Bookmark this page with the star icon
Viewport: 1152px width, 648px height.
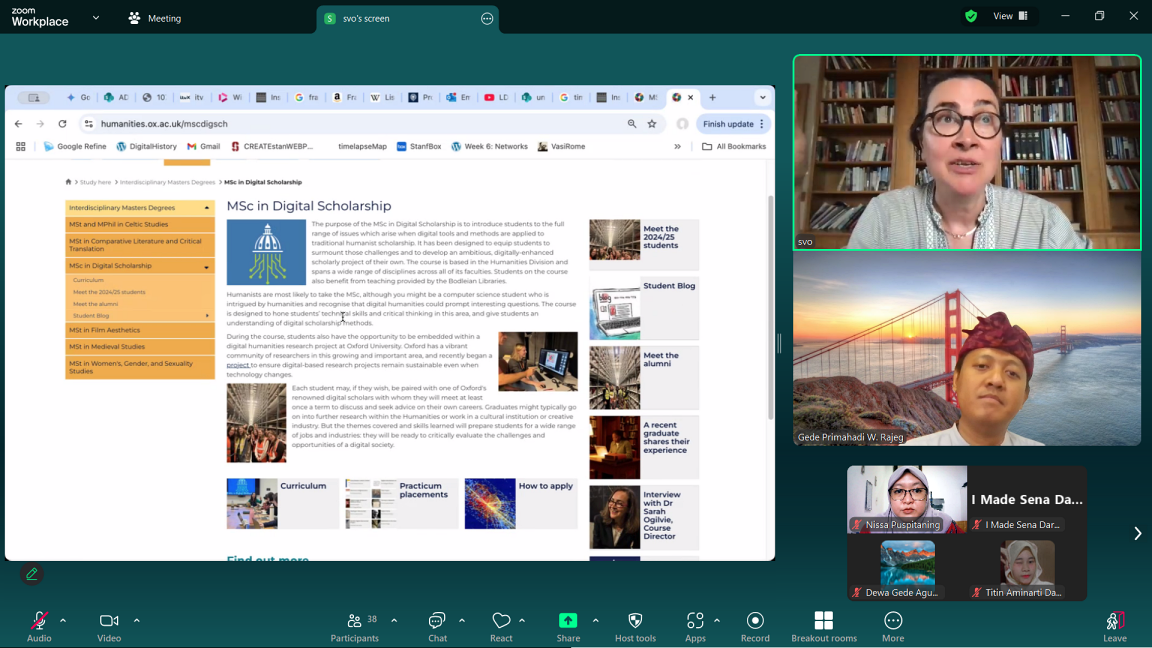click(x=652, y=124)
